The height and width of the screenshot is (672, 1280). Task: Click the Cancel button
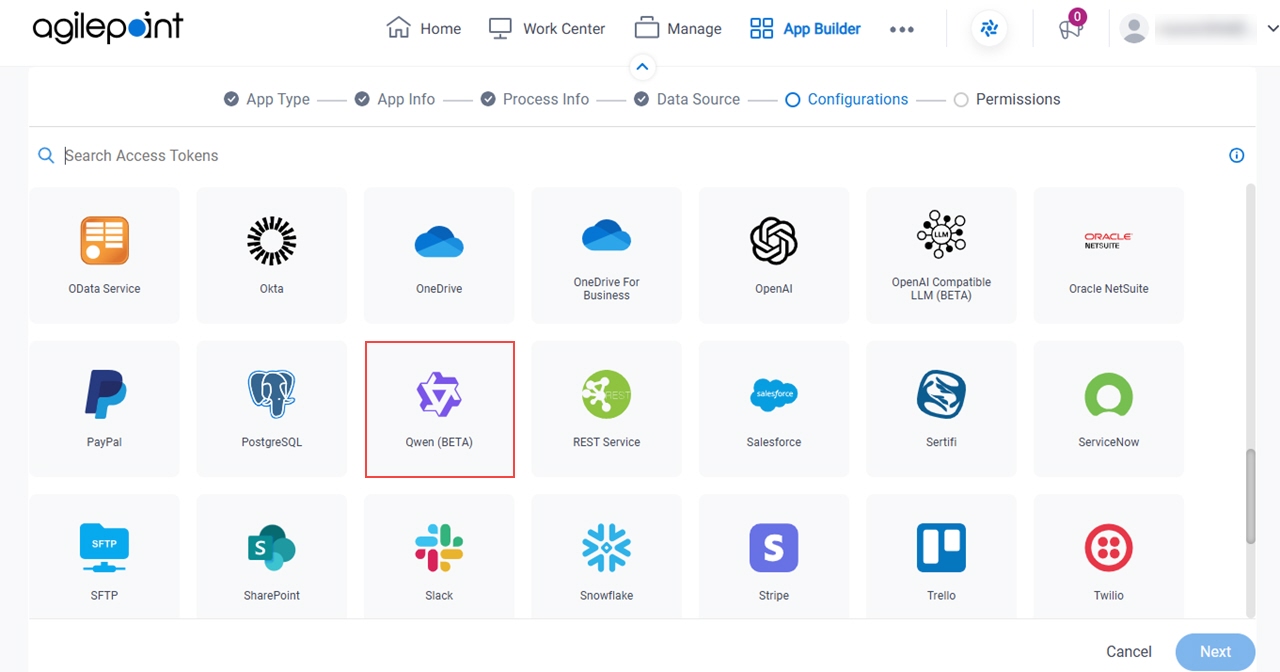(1129, 651)
